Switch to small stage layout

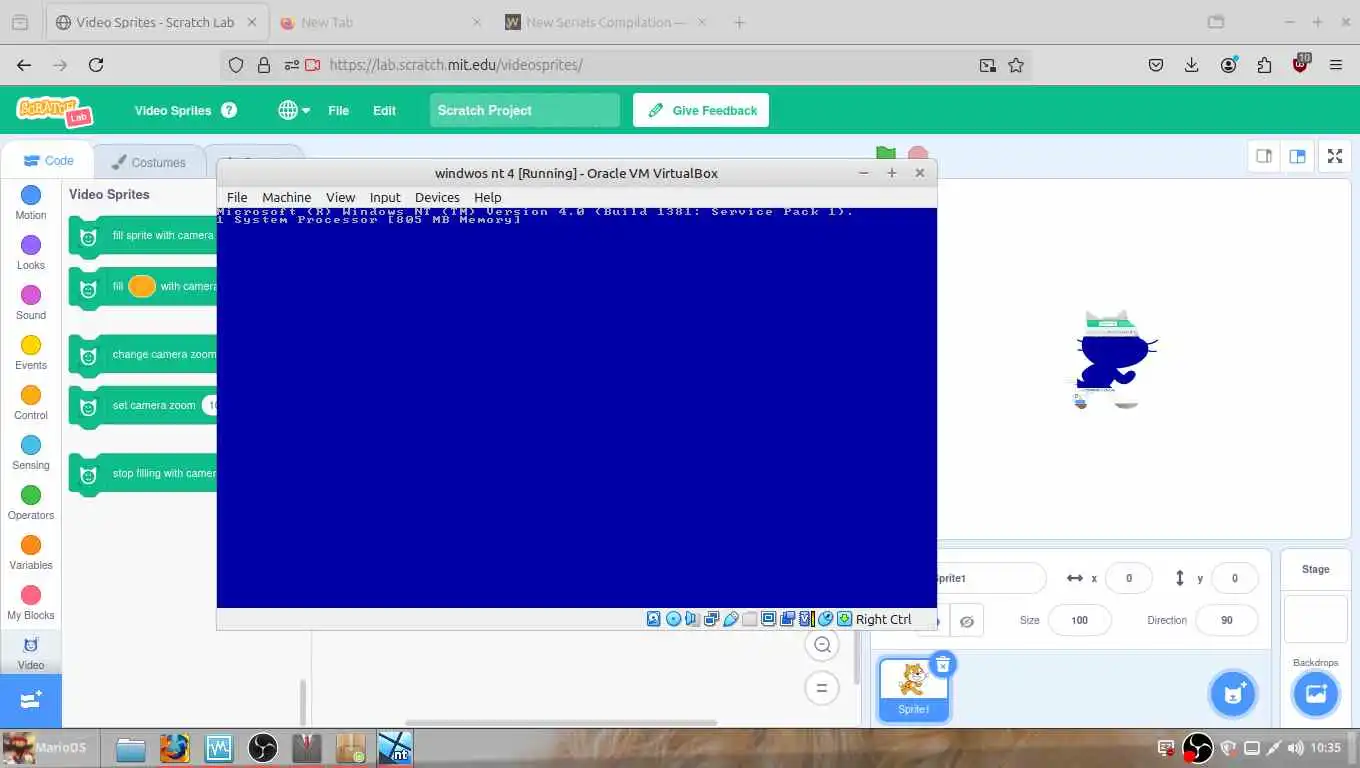click(1264, 156)
